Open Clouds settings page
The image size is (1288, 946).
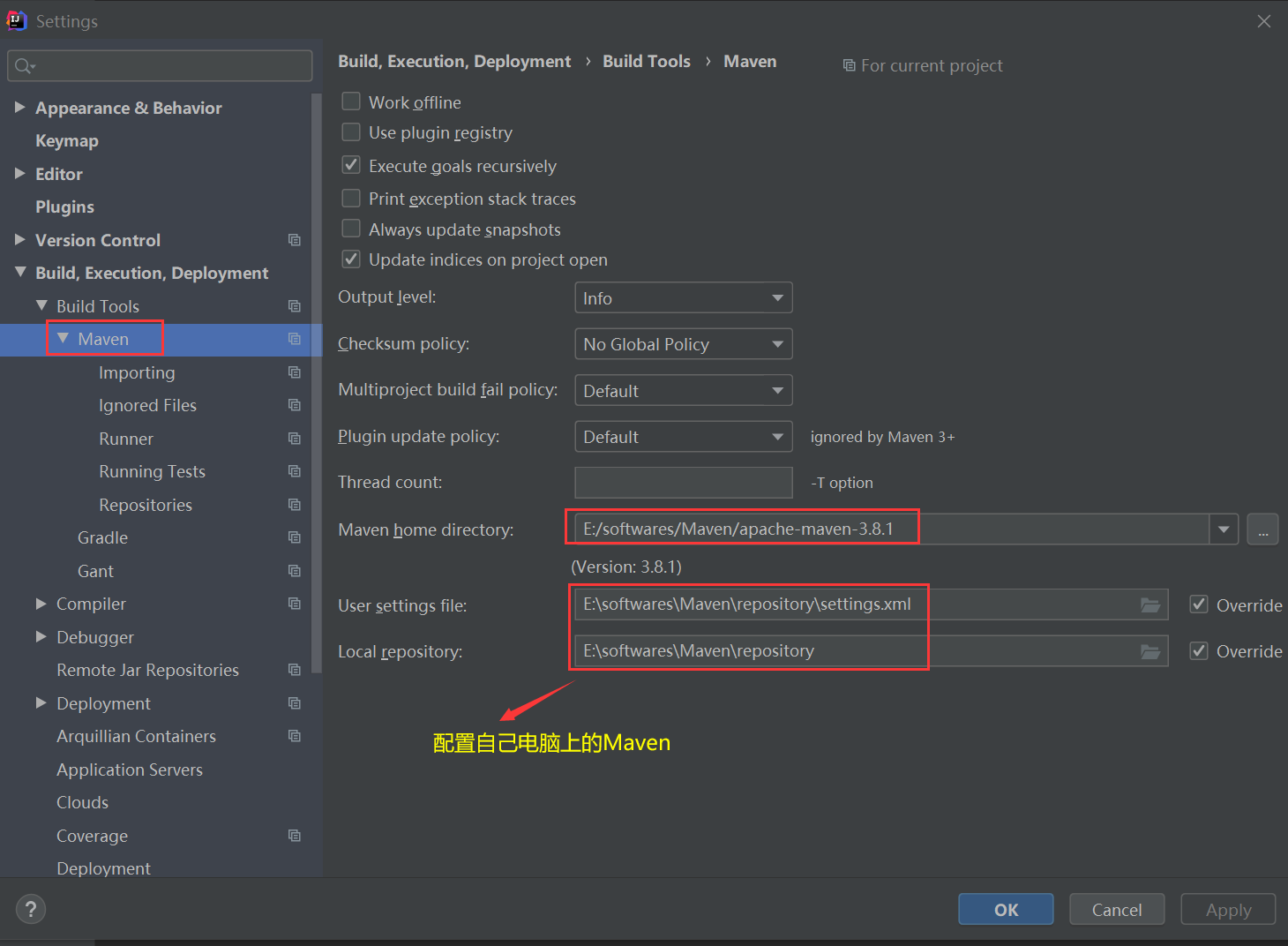pyautogui.click(x=83, y=802)
